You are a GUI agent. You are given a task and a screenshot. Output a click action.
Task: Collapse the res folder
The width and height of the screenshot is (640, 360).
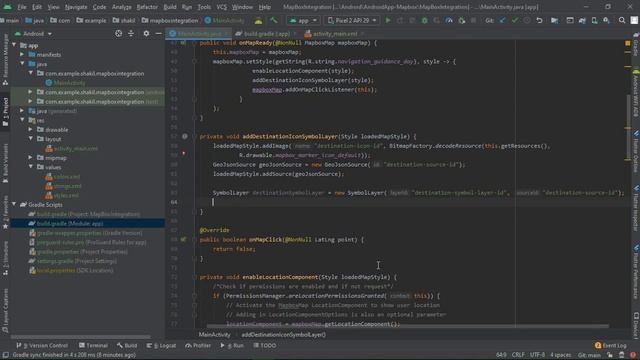tap(22, 120)
